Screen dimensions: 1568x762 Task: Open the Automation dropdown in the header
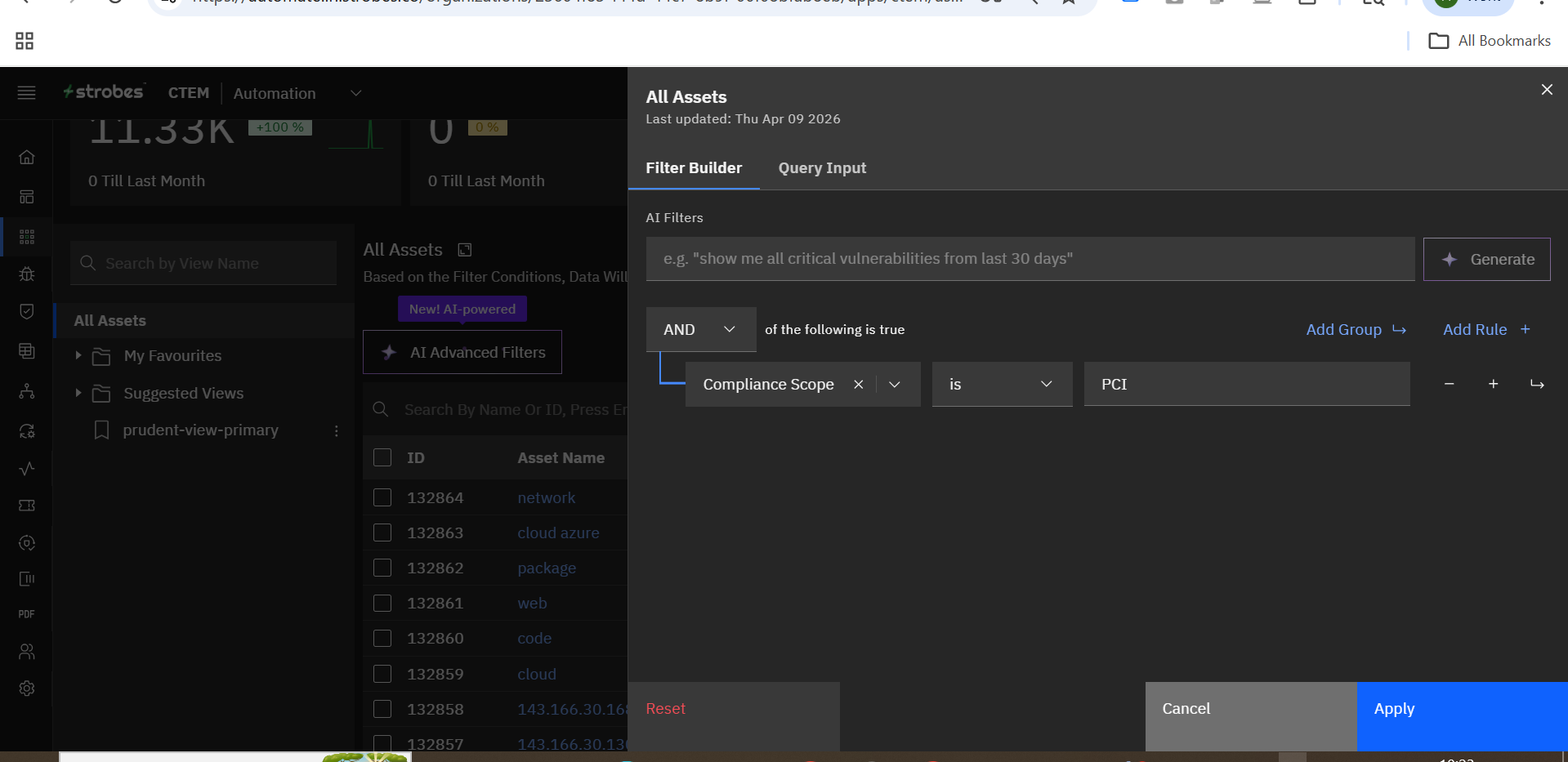click(297, 93)
